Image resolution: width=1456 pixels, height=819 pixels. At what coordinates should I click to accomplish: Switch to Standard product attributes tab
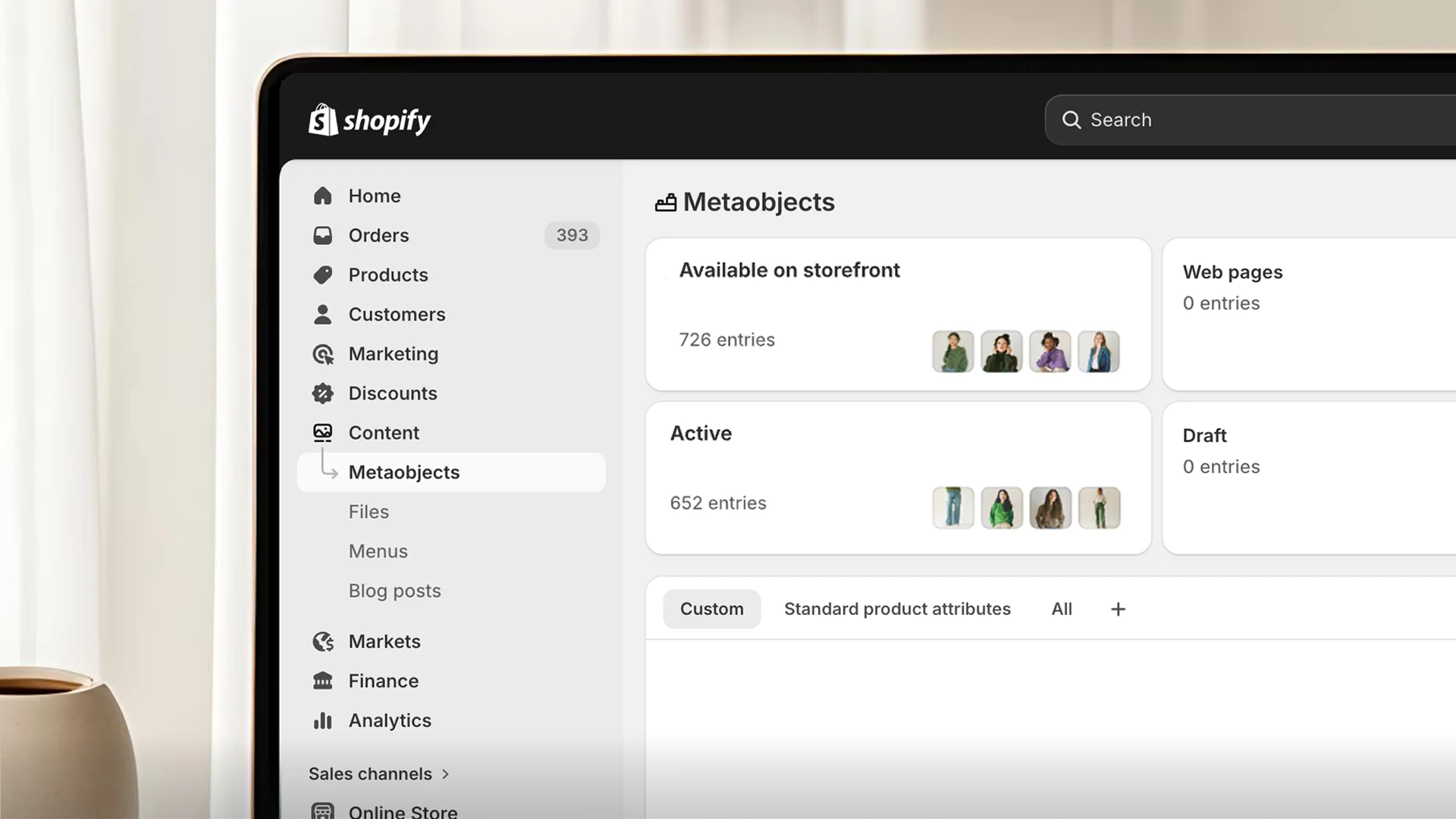pyautogui.click(x=897, y=609)
